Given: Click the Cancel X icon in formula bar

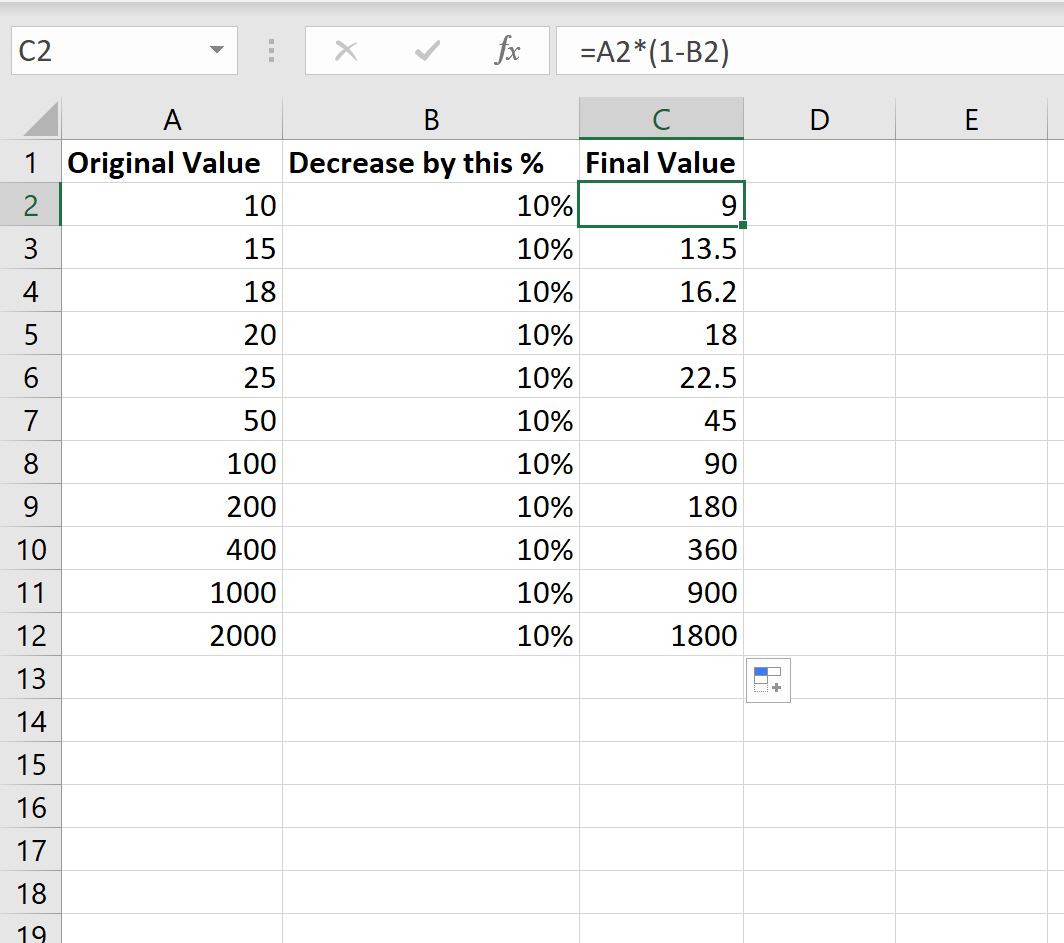Looking at the screenshot, I should (x=345, y=51).
